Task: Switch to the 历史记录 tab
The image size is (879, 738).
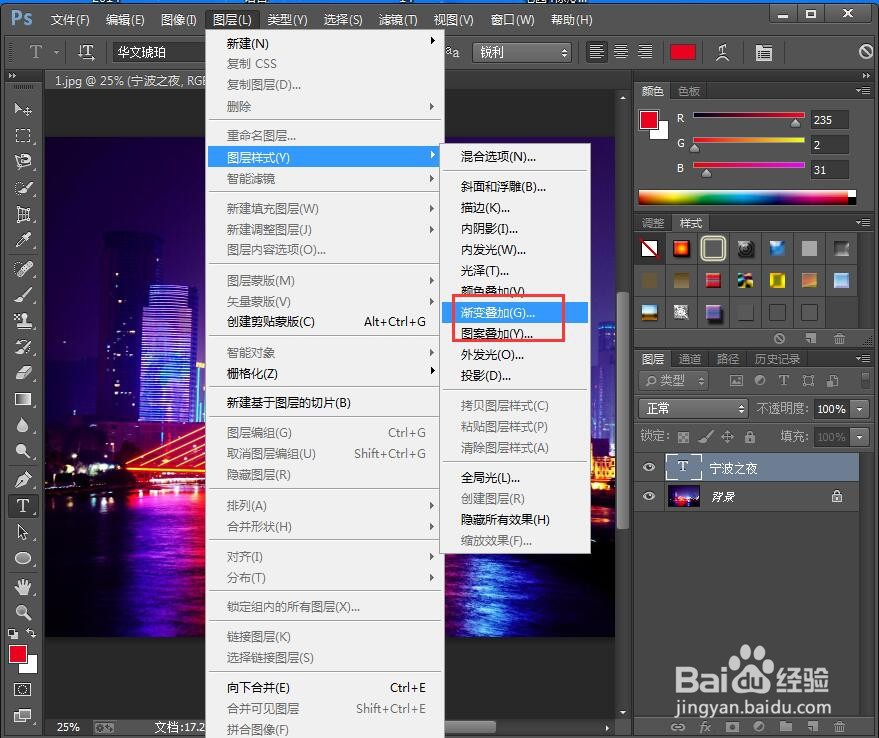Action: tap(777, 359)
